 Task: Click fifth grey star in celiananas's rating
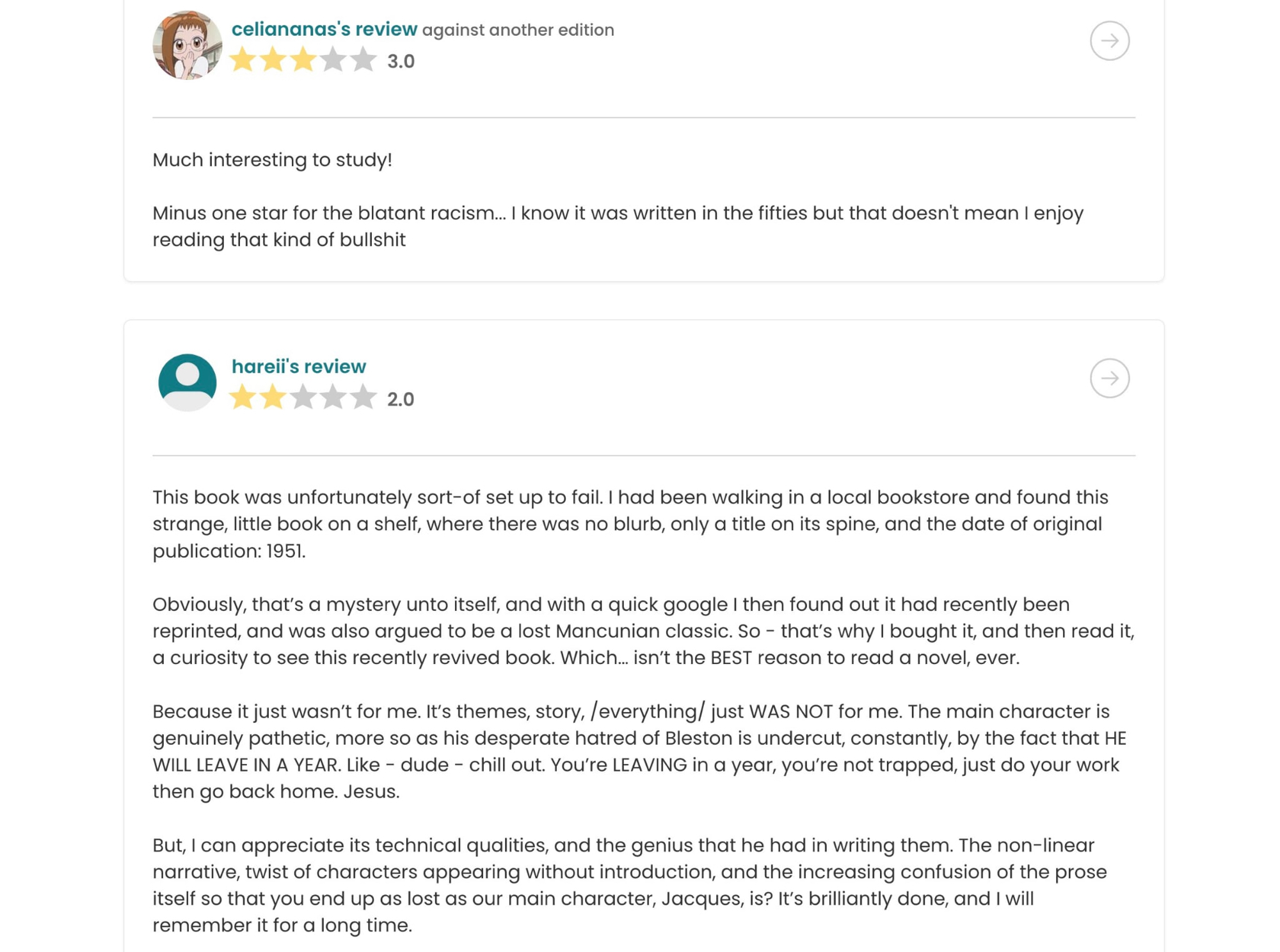pos(363,61)
